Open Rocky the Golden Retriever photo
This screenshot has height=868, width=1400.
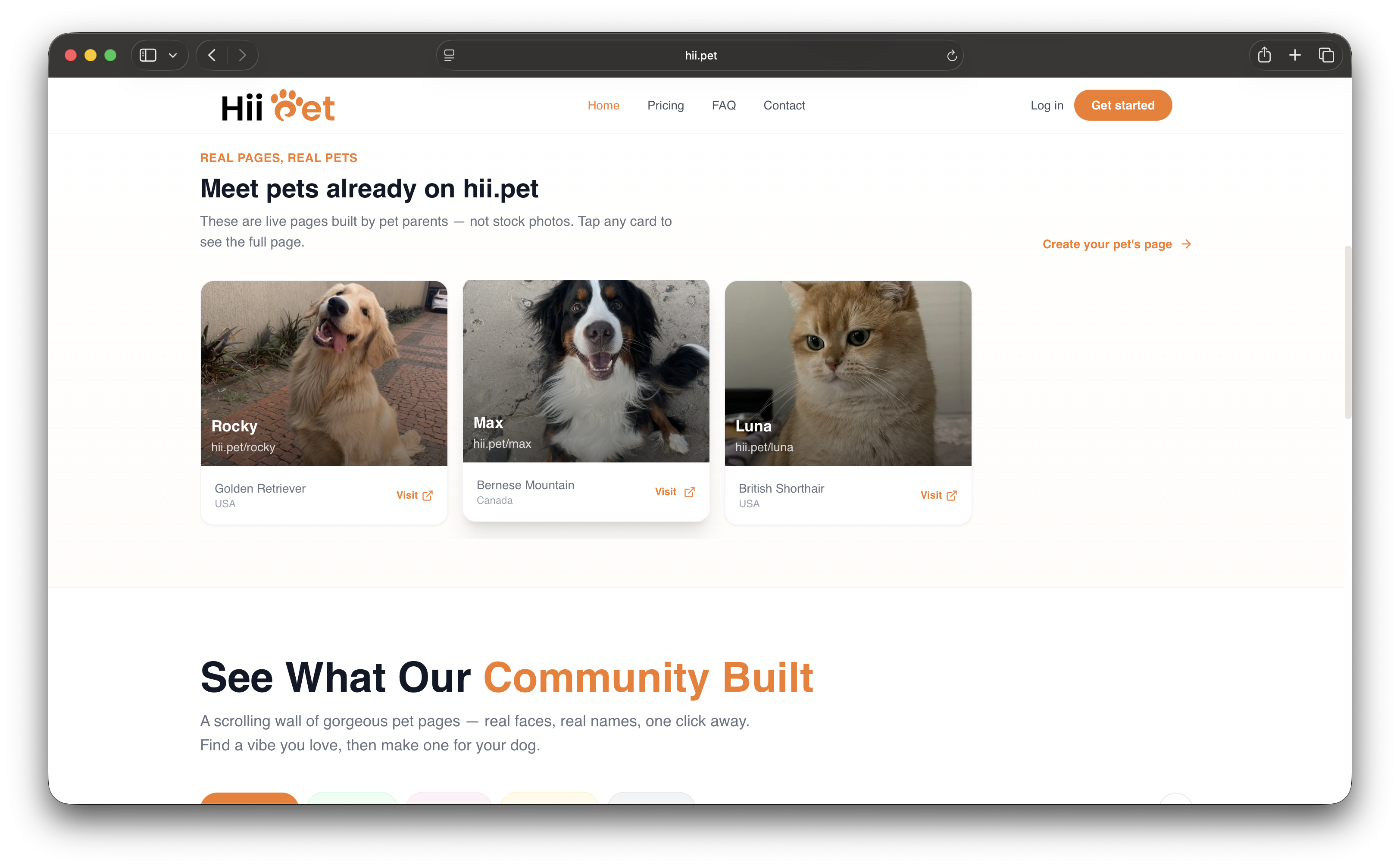[x=324, y=373]
